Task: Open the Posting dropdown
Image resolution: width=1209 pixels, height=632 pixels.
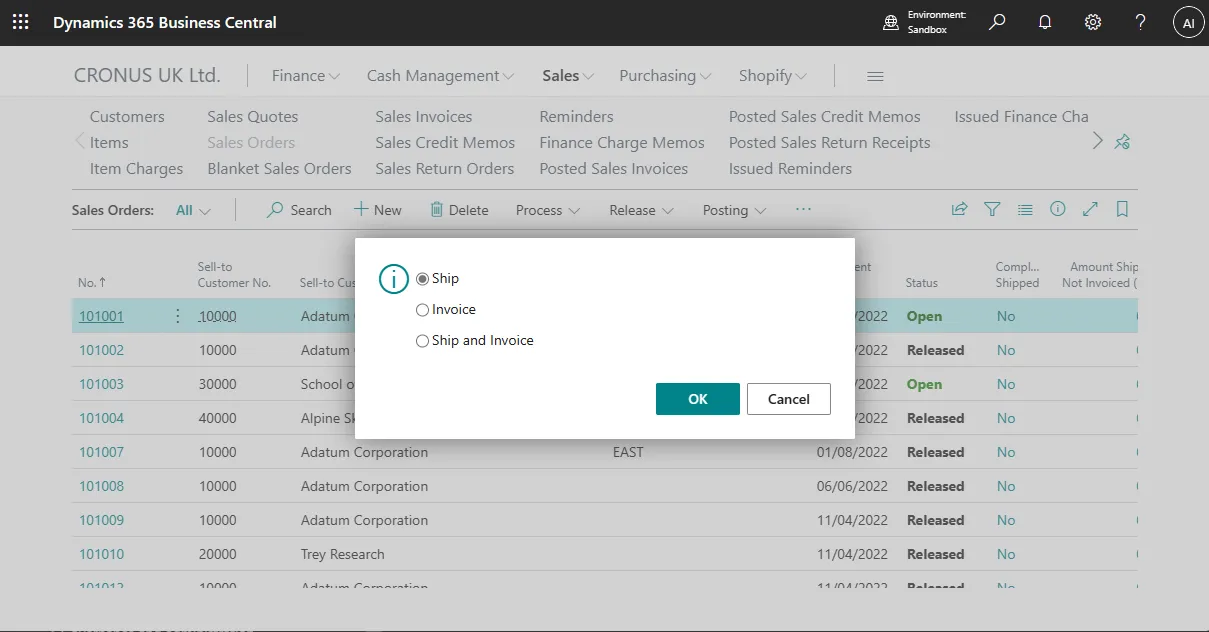Action: pos(734,210)
